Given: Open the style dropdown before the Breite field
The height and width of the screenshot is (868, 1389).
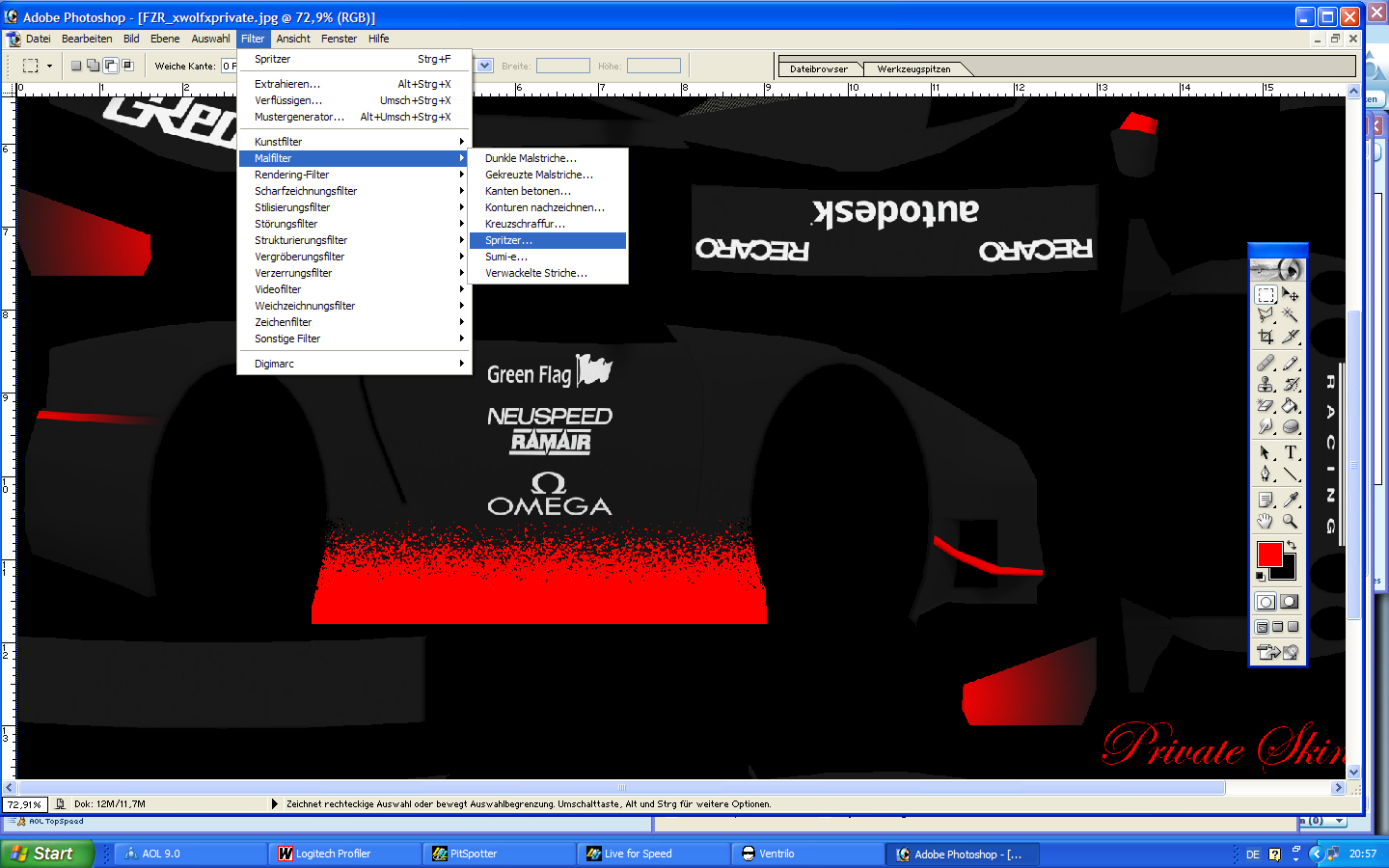Looking at the screenshot, I should point(485,66).
